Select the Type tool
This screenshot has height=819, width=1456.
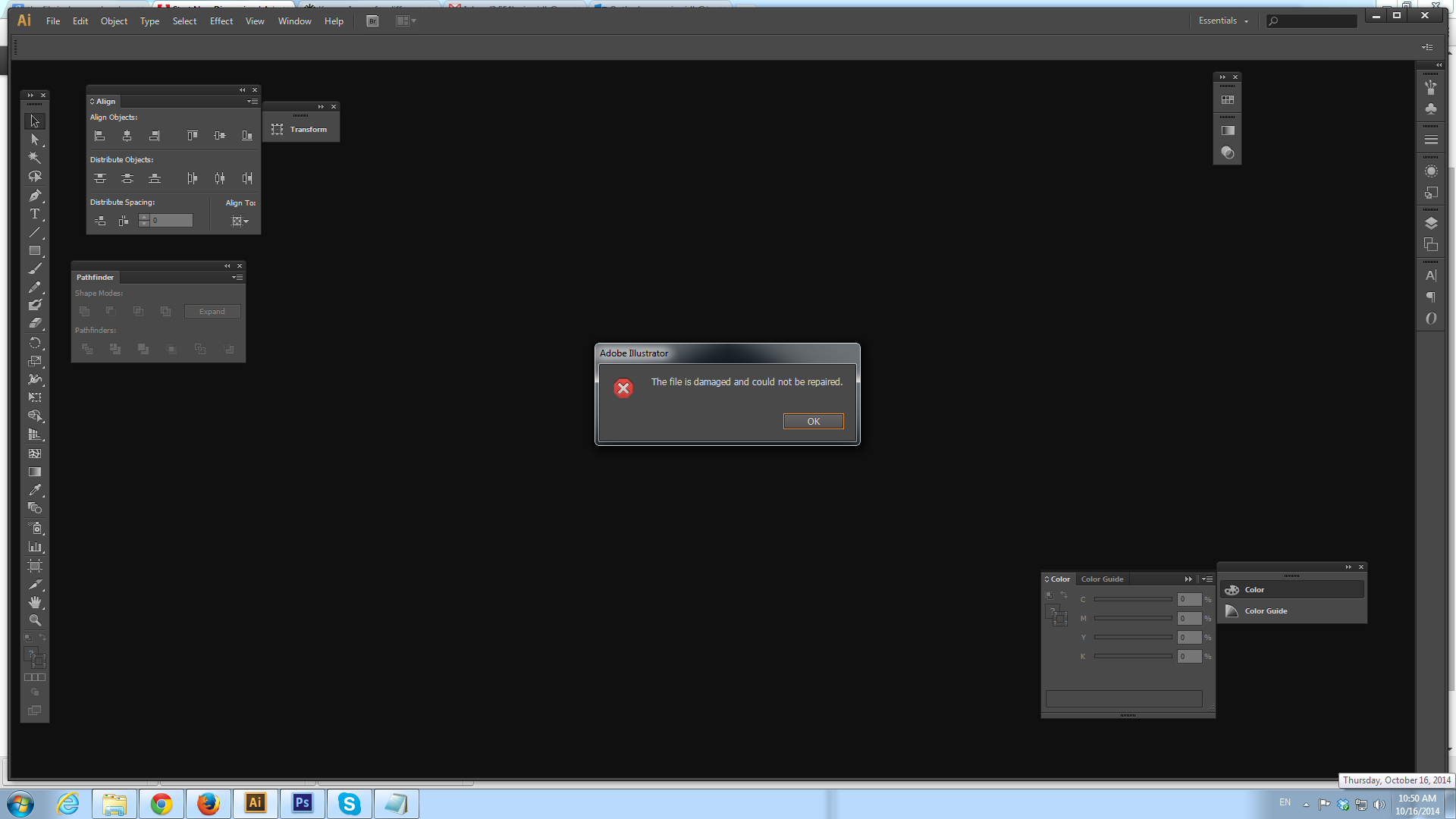pyautogui.click(x=34, y=213)
